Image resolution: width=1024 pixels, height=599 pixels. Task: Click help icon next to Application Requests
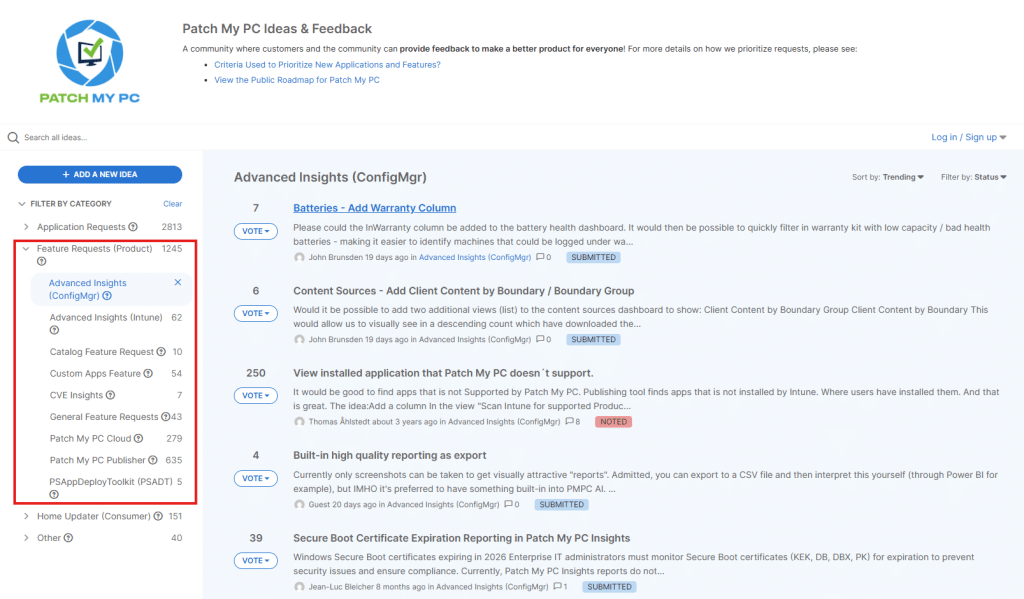tap(133, 227)
